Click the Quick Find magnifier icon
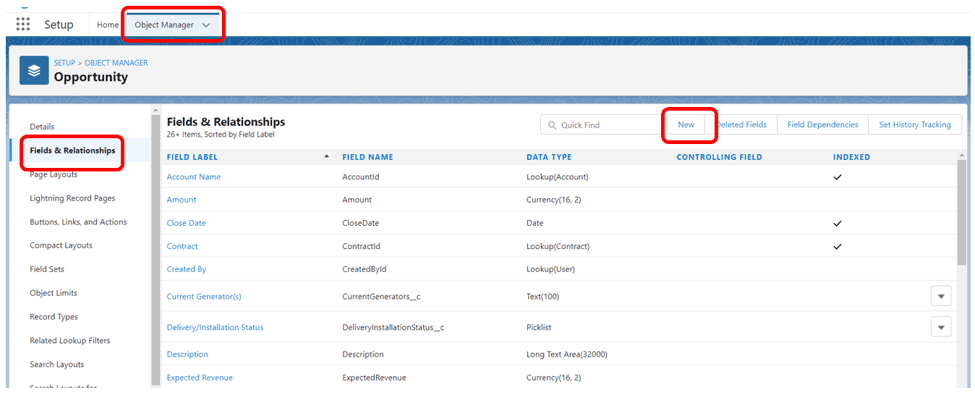 [x=552, y=125]
